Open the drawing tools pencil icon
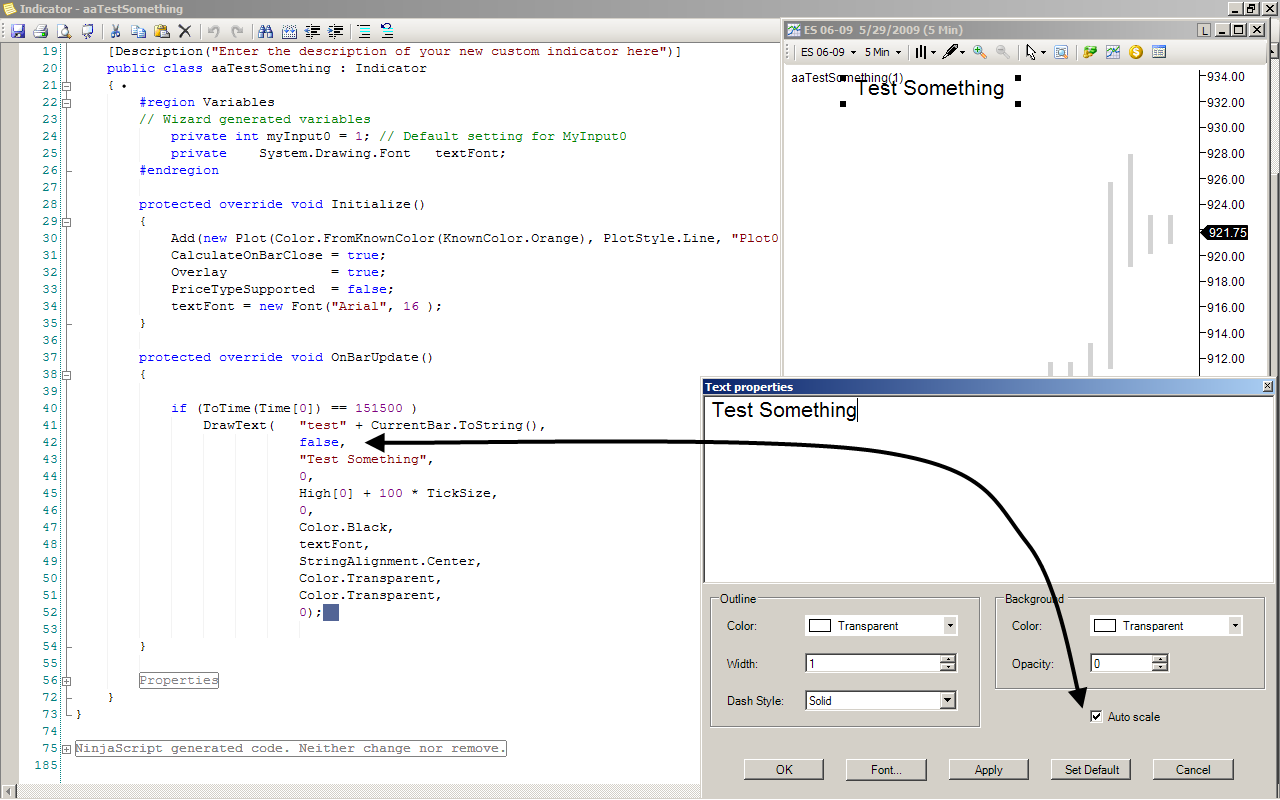 coord(951,52)
